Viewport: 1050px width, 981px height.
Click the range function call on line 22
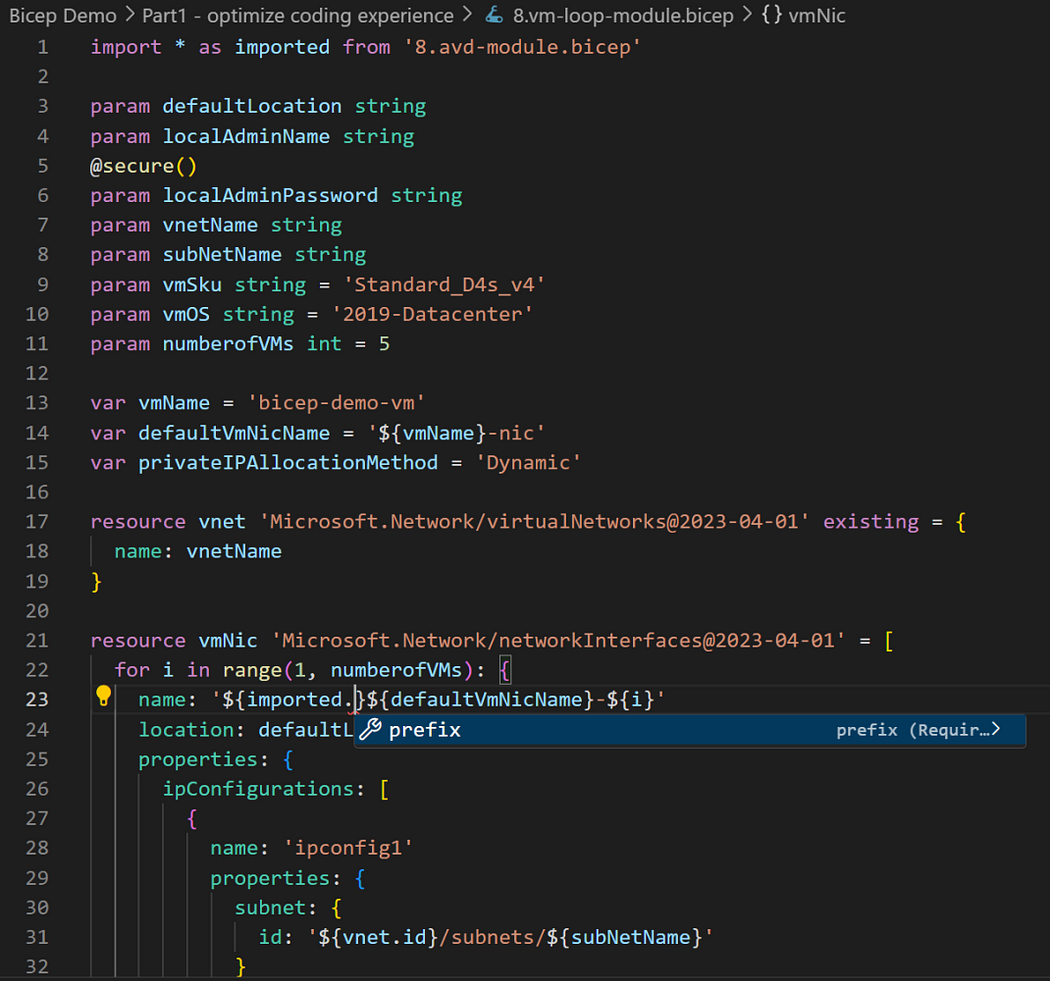[252, 670]
